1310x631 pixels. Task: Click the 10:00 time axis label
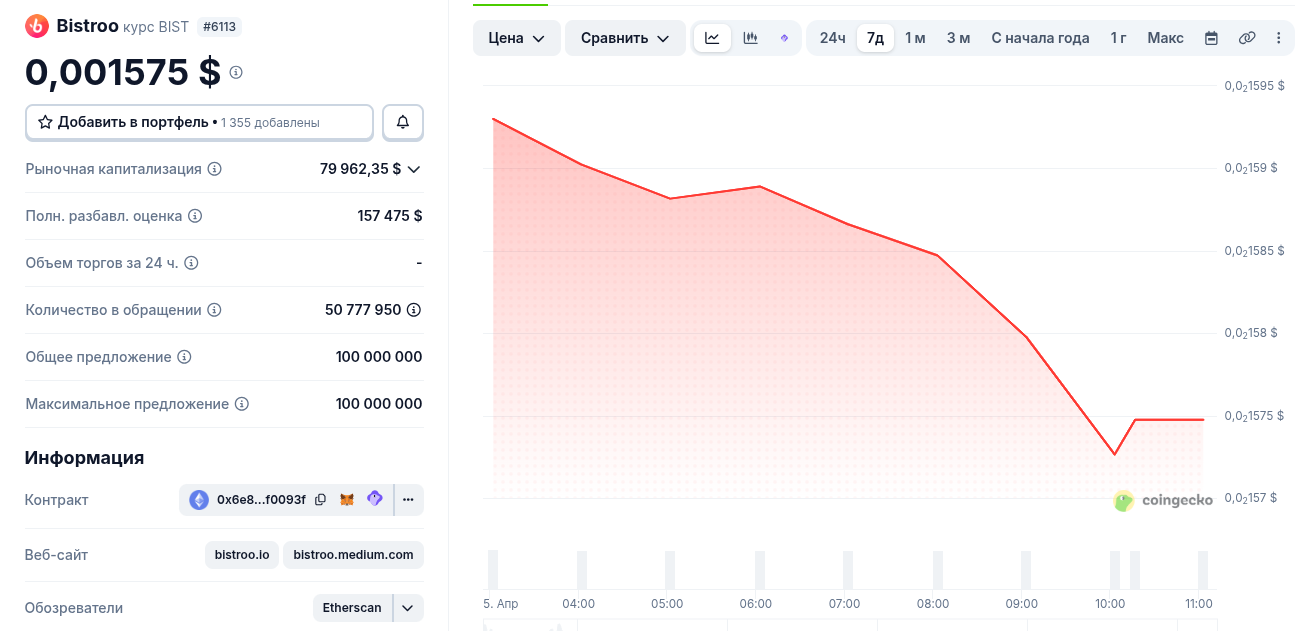1110,604
